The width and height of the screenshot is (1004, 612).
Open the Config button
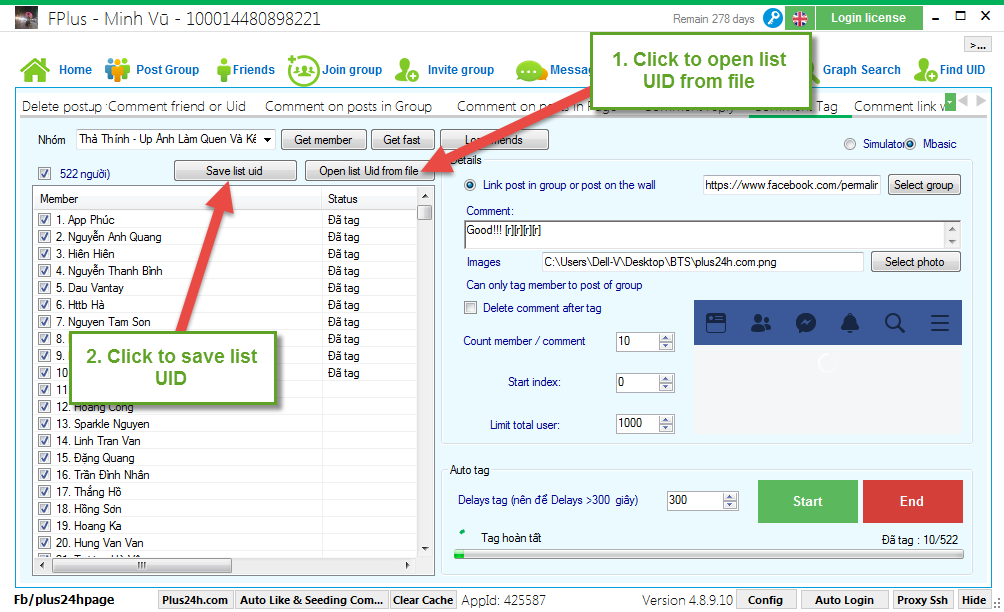tap(765, 600)
